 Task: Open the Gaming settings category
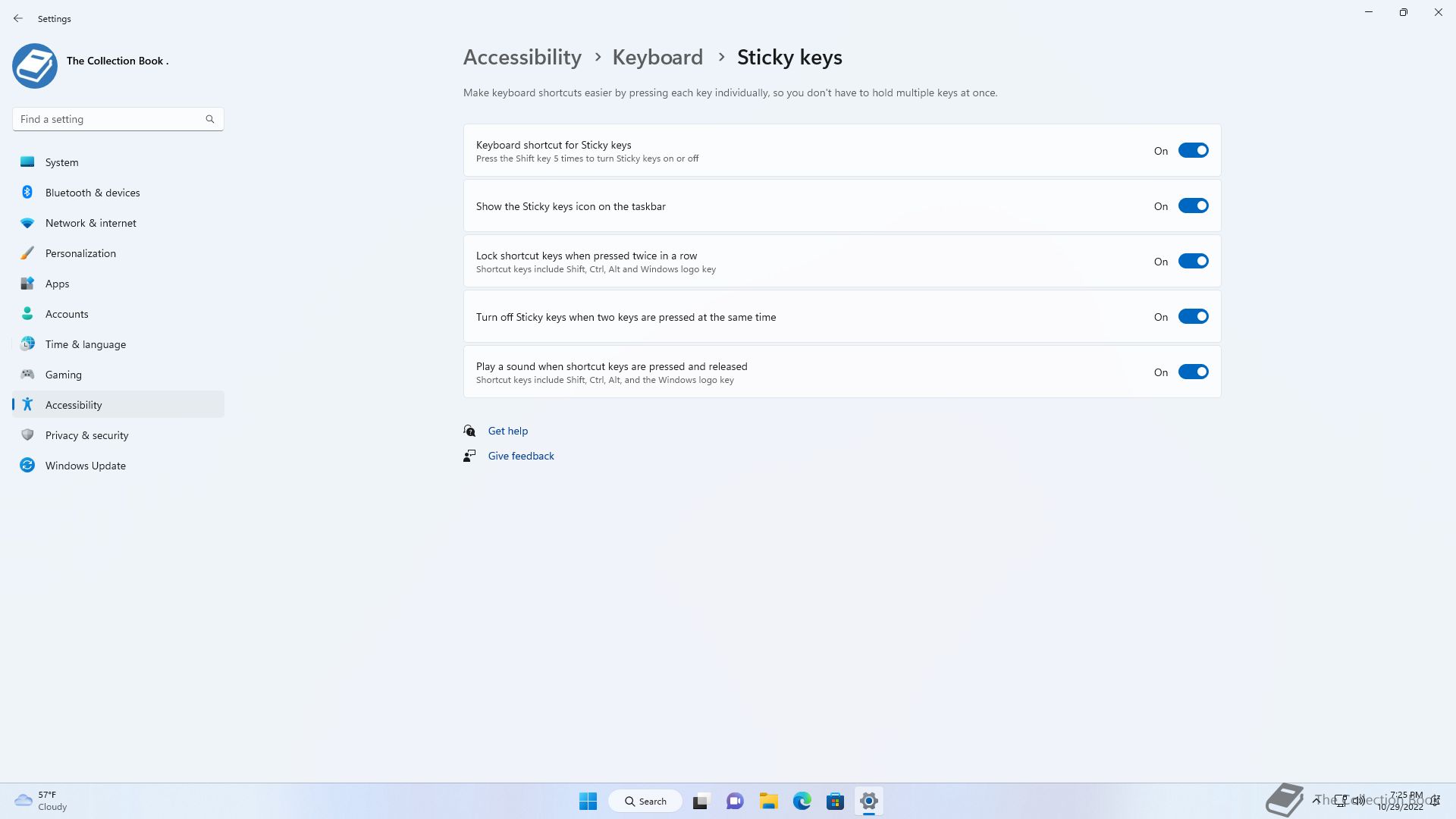118,375
